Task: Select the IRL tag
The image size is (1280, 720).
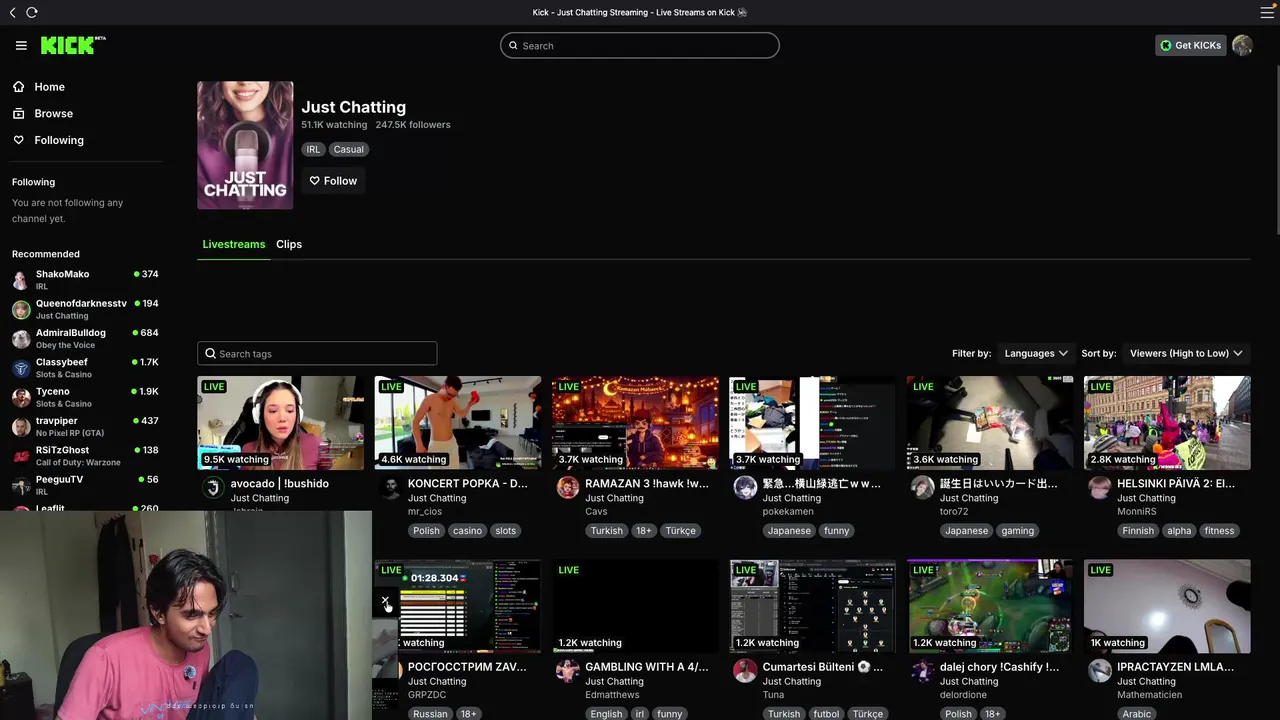Action: click(x=313, y=149)
